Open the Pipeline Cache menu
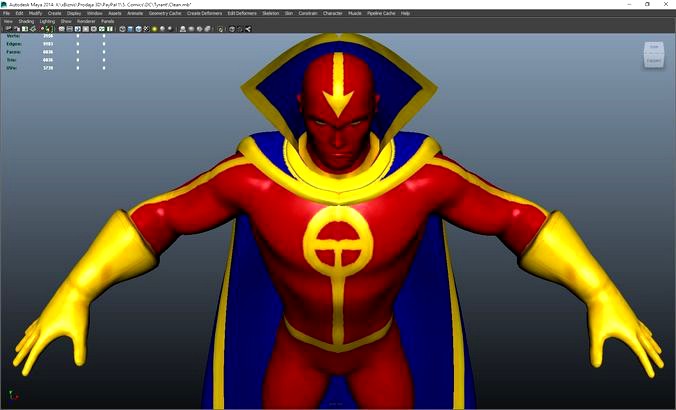This screenshot has width=676, height=410. [381, 13]
